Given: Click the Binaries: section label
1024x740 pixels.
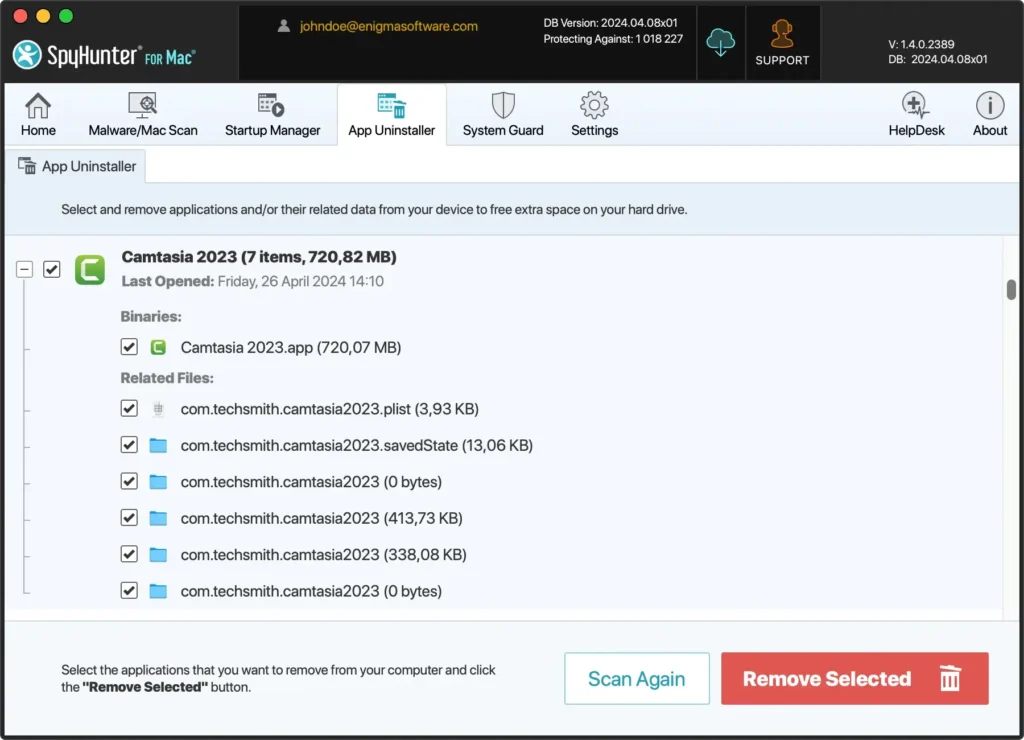Looking at the screenshot, I should (151, 317).
